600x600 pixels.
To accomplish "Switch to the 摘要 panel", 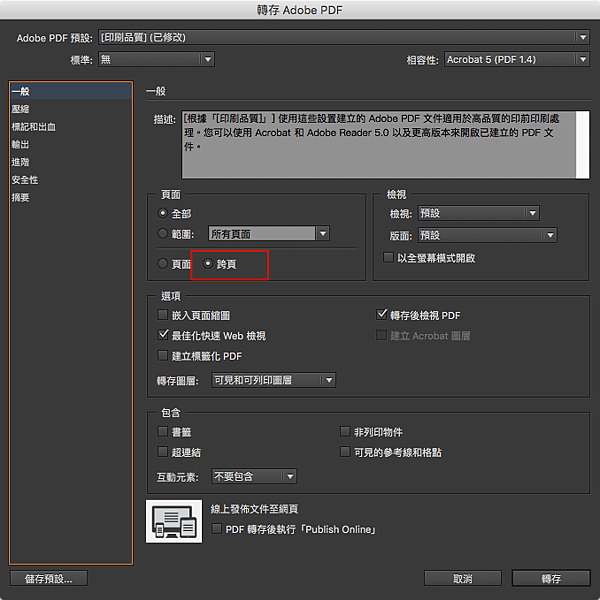I will click(x=71, y=197).
